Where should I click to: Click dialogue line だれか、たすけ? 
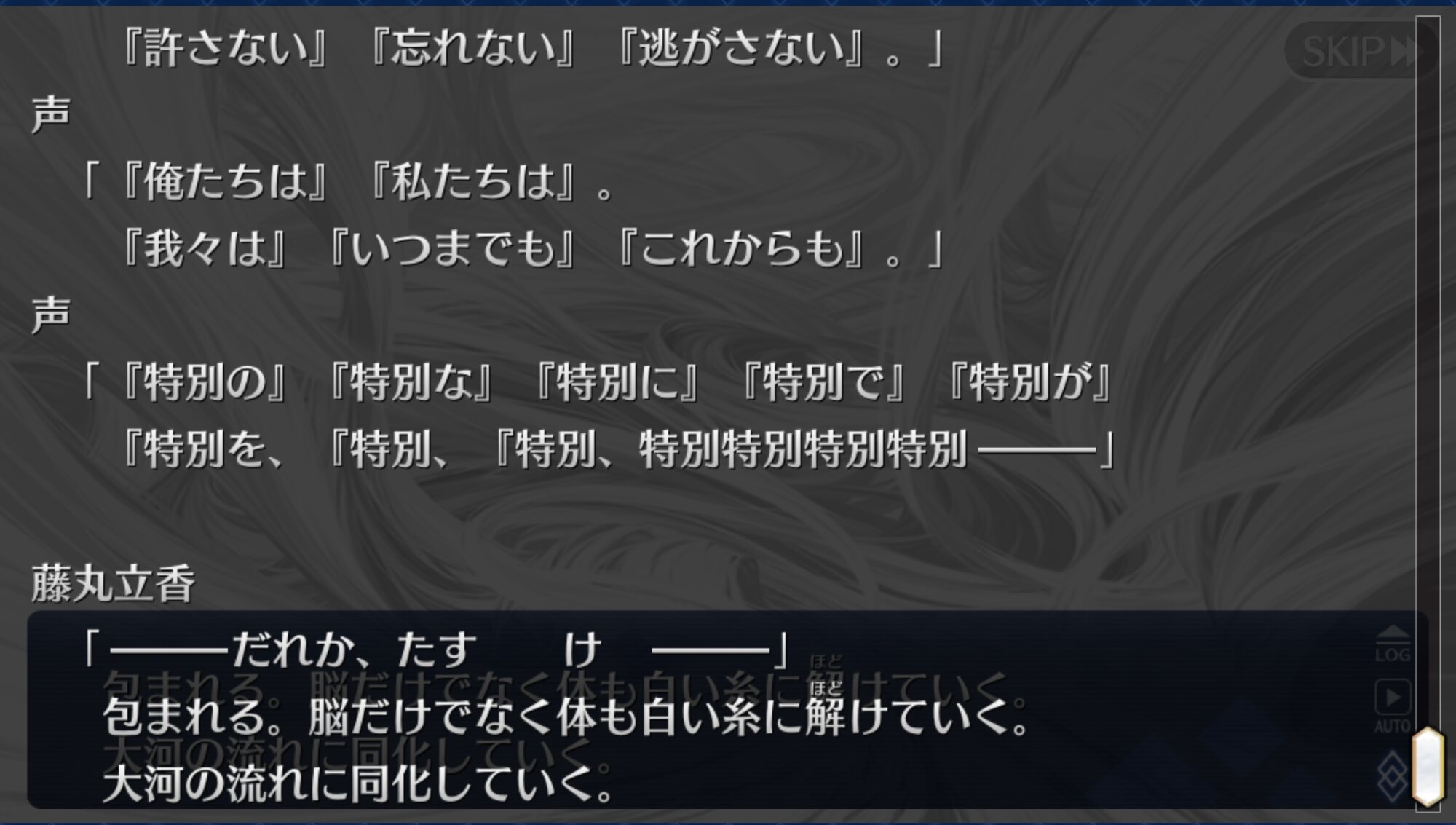pyautogui.click(x=435, y=649)
